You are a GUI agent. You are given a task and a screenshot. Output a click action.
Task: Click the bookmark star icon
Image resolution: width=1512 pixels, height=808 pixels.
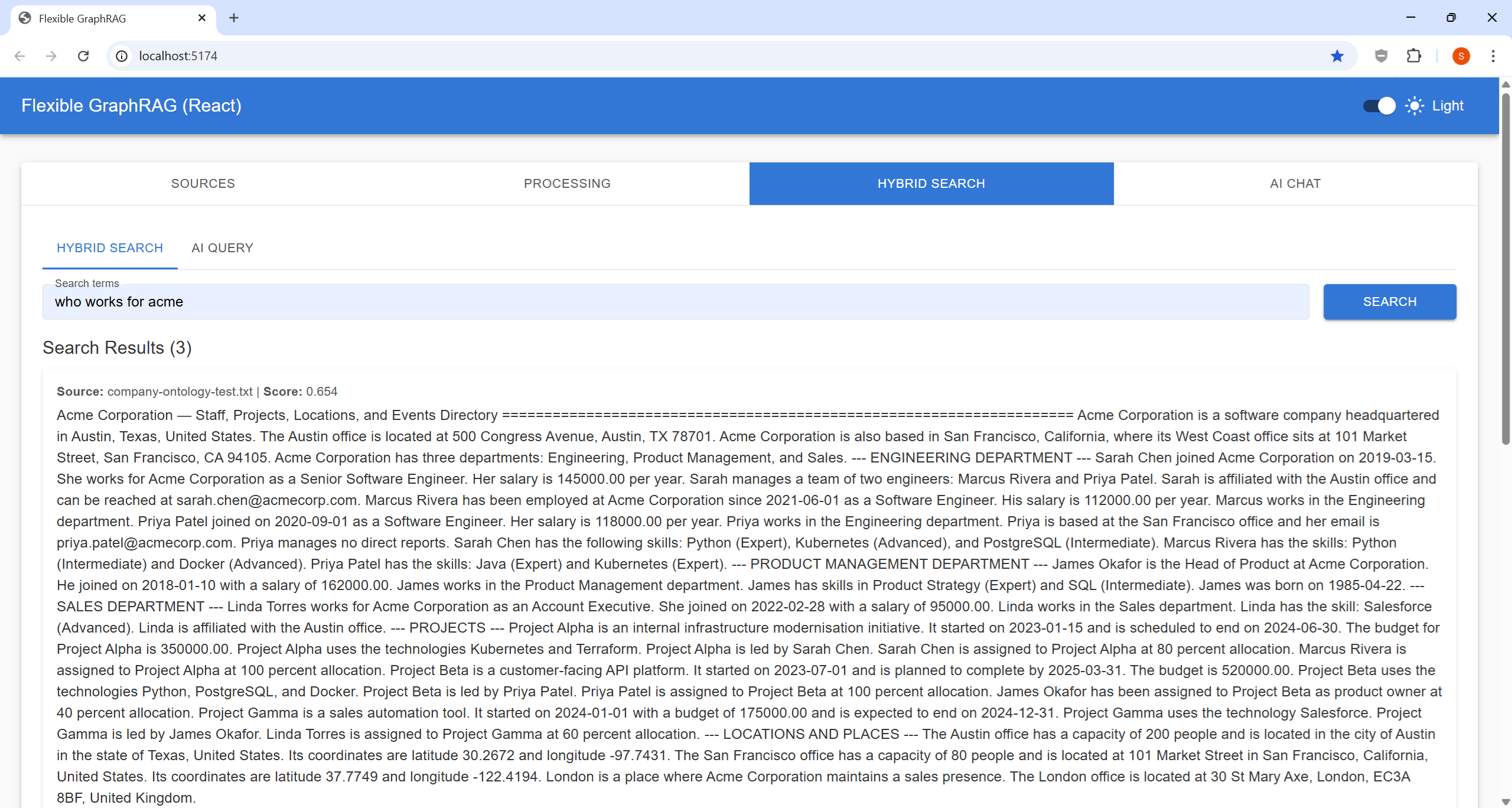tap(1337, 56)
